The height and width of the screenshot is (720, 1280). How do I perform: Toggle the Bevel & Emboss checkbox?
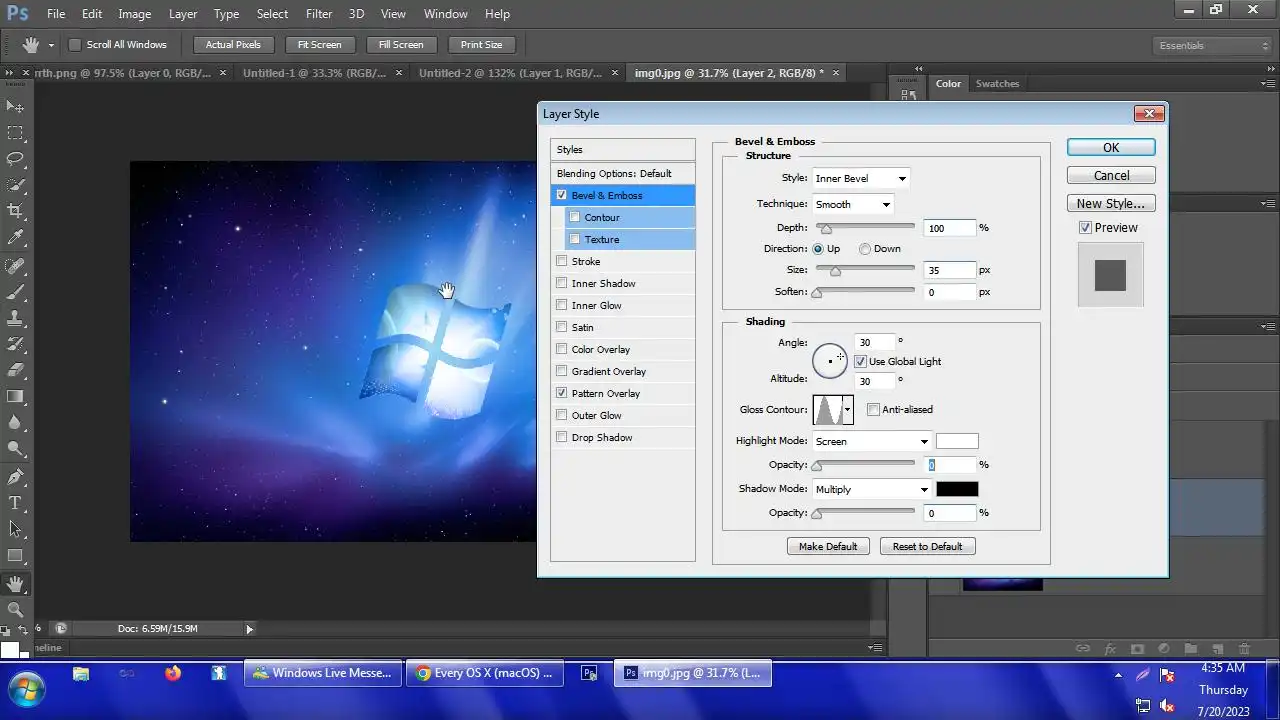(x=561, y=195)
